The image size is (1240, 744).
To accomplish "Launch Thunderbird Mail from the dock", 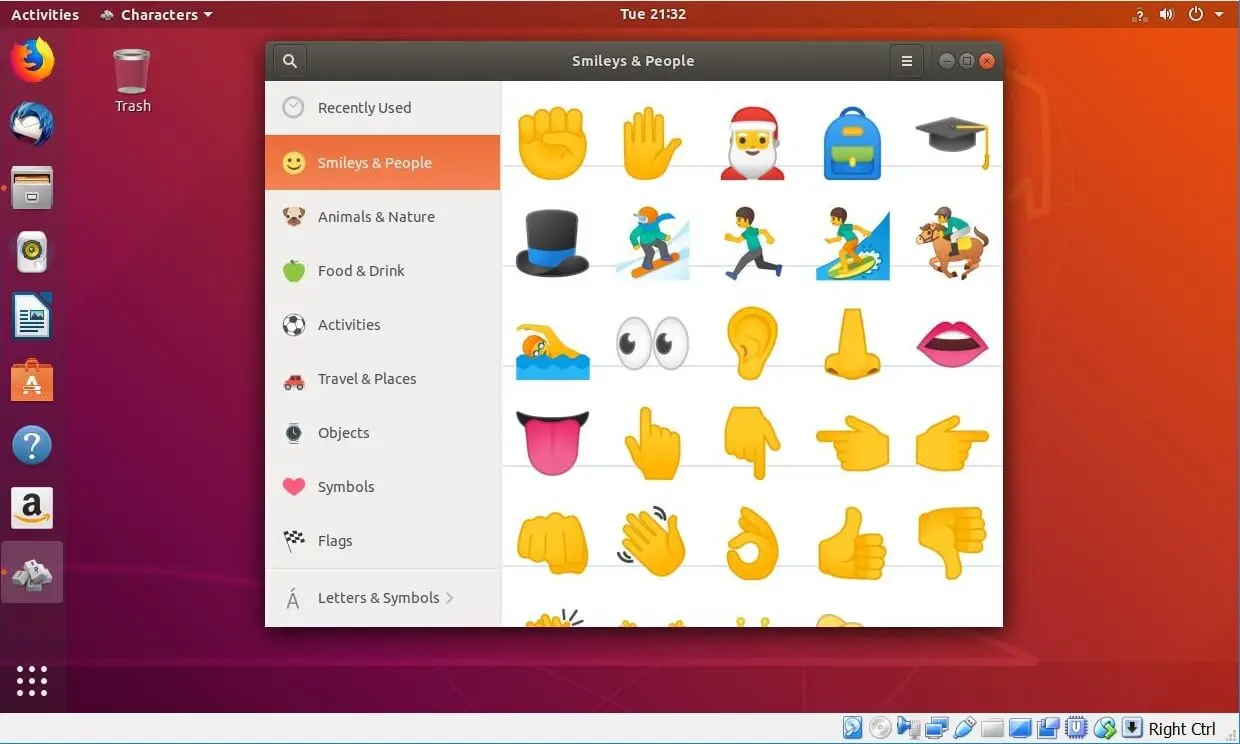I will 32,123.
